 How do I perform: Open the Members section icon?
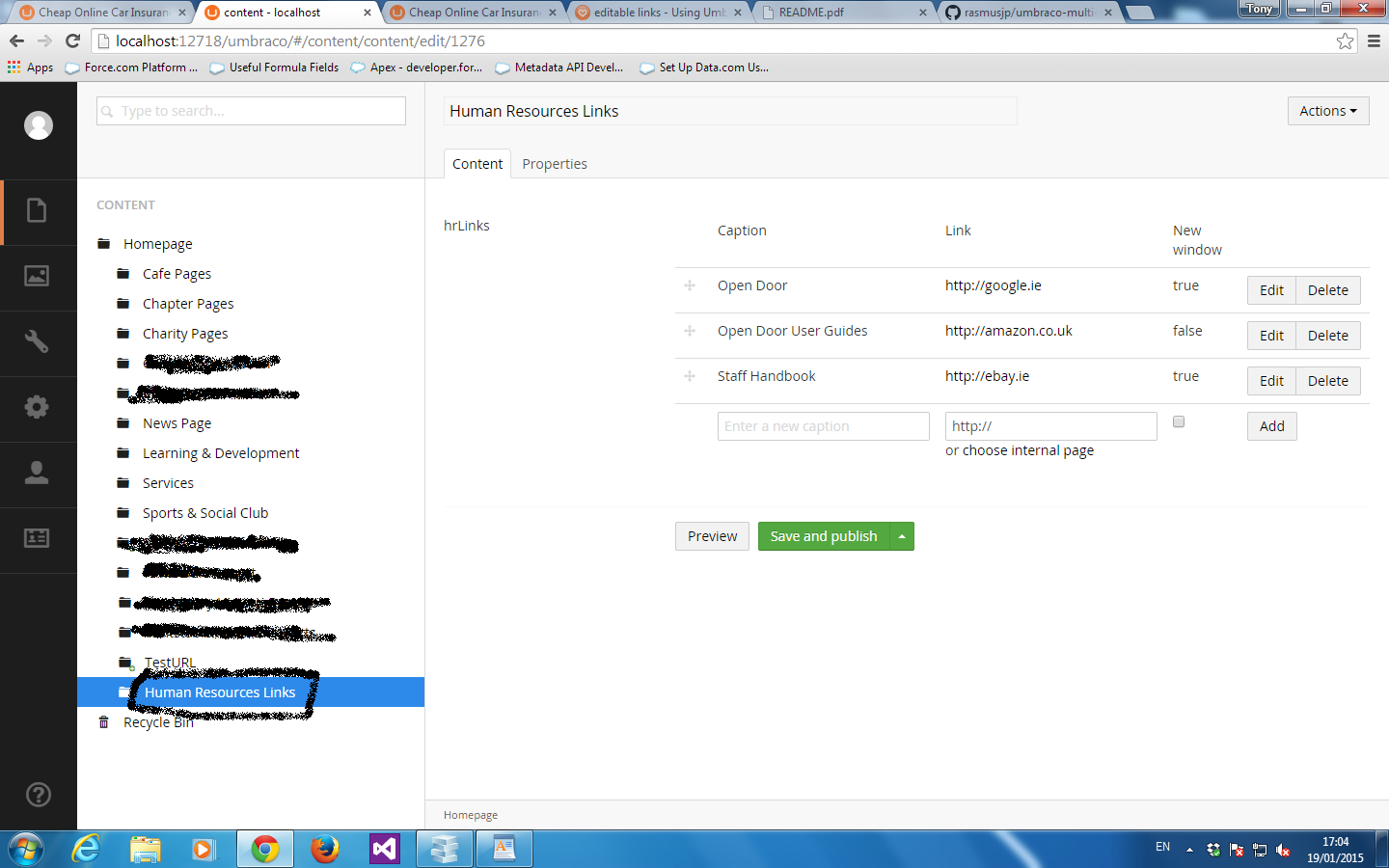37,538
